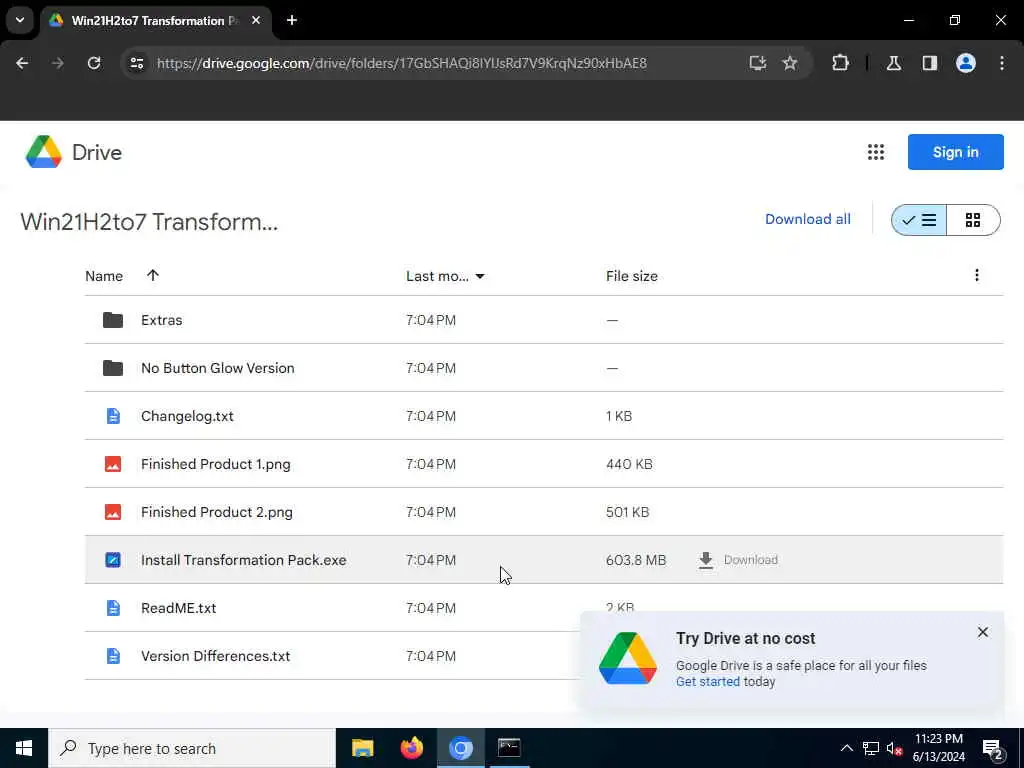Screen dimensions: 1024x768
Task: Switch to grid layout view
Action: tap(972, 220)
